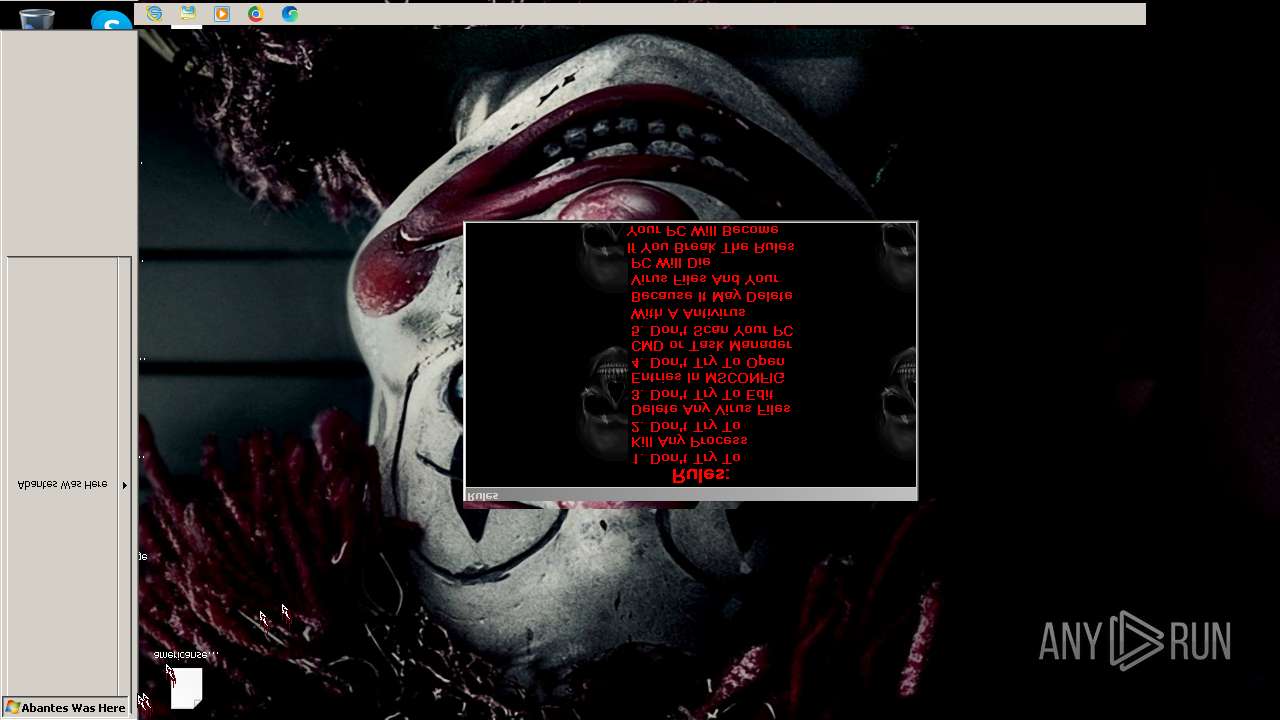Screen dimensions: 1280x720
Task: Launch the media player taskbar icon
Action: pyautogui.click(x=222, y=14)
